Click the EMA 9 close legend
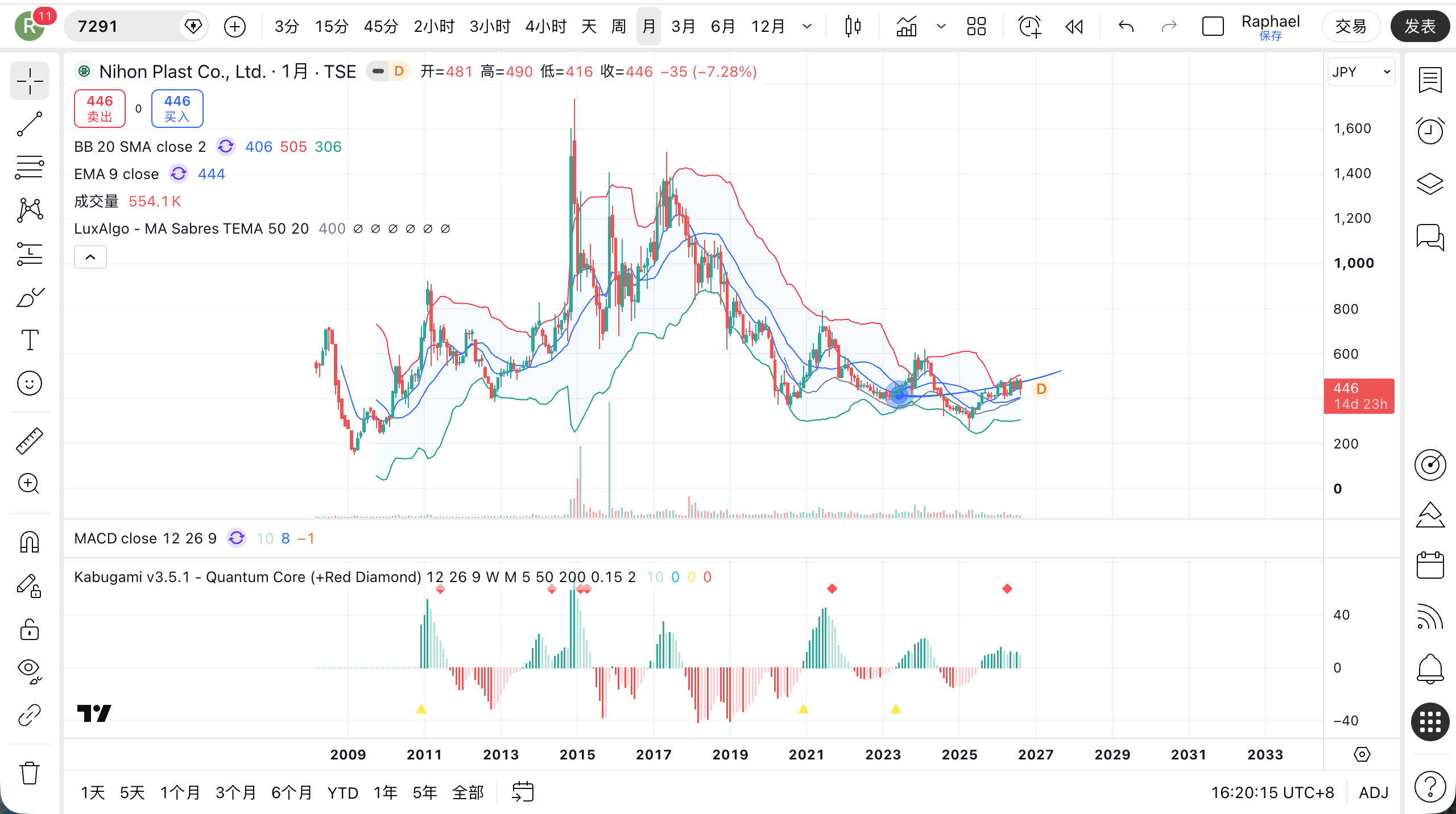This screenshot has width=1456, height=814. pyautogui.click(x=117, y=174)
